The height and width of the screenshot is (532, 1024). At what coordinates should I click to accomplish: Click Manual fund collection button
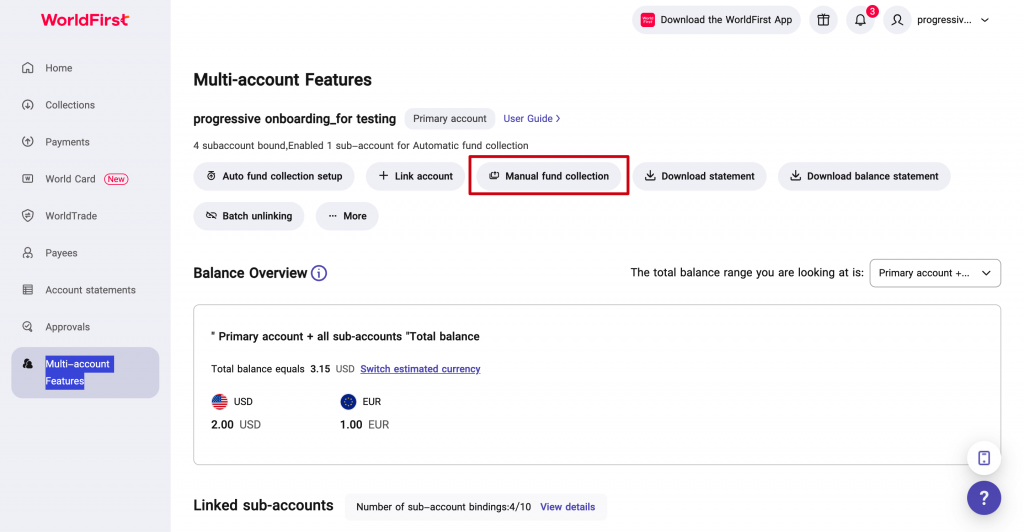click(548, 176)
